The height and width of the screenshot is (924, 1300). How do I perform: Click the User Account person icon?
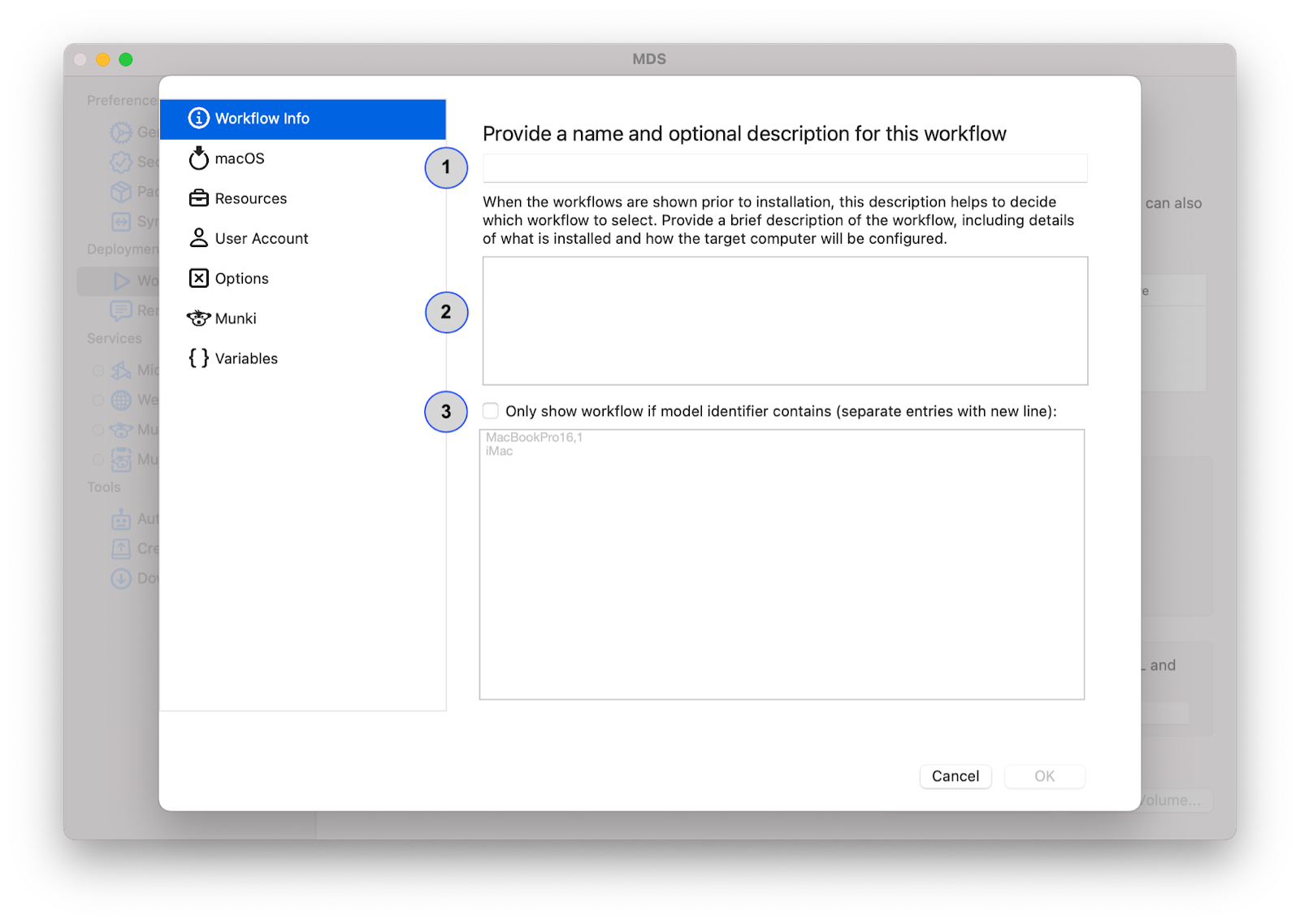(x=198, y=237)
